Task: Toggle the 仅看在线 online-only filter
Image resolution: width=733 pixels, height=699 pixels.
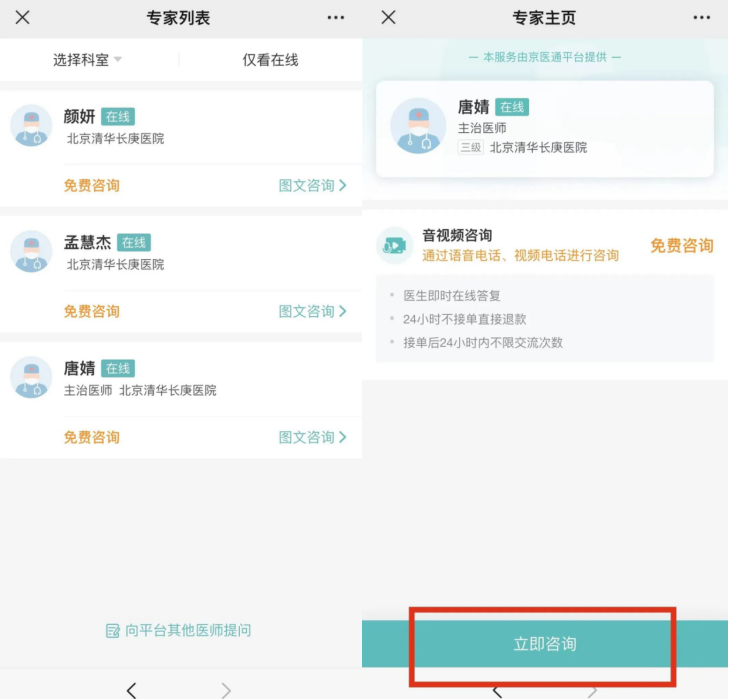Action: point(270,60)
